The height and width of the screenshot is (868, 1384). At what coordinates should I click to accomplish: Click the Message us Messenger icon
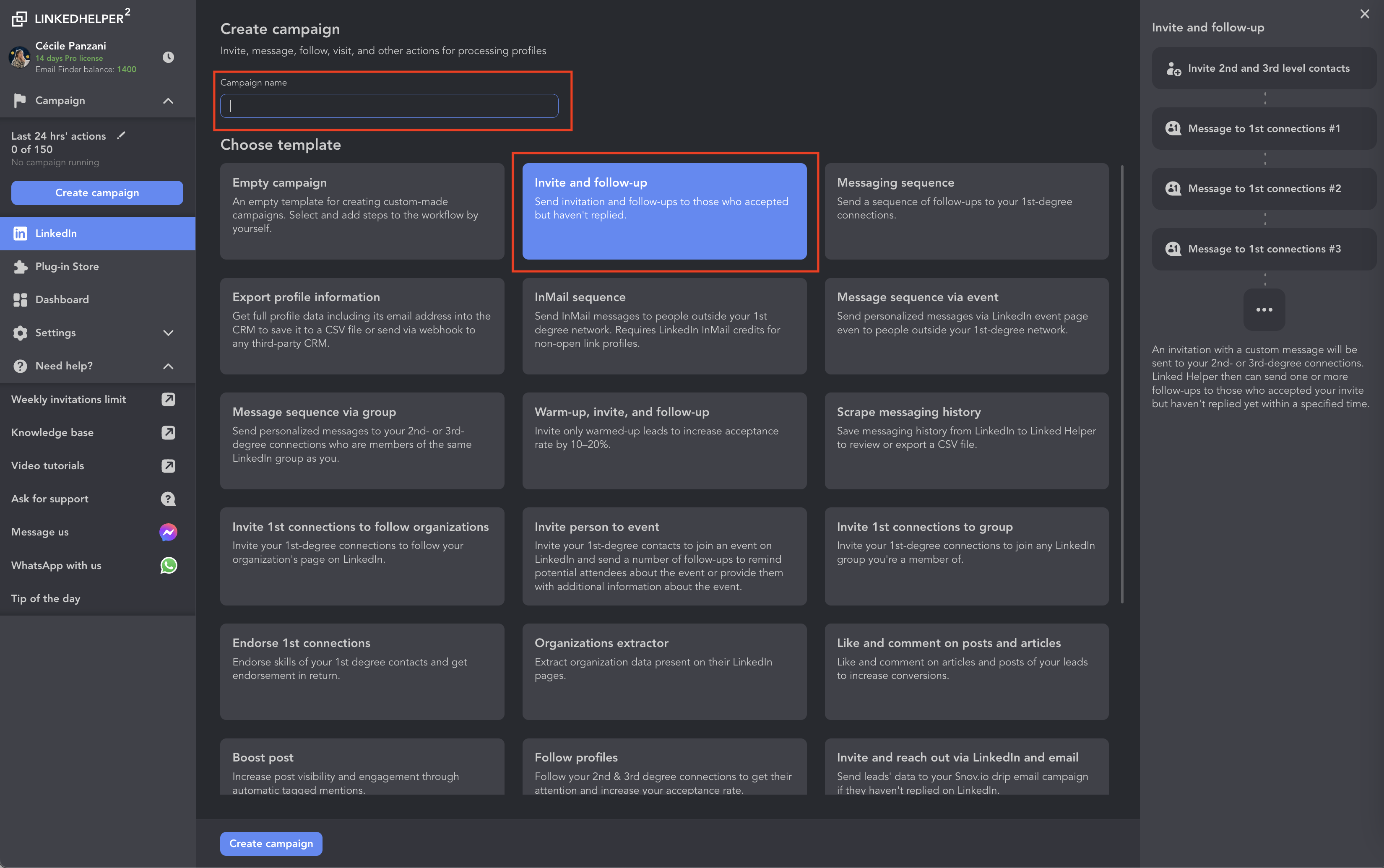click(168, 531)
